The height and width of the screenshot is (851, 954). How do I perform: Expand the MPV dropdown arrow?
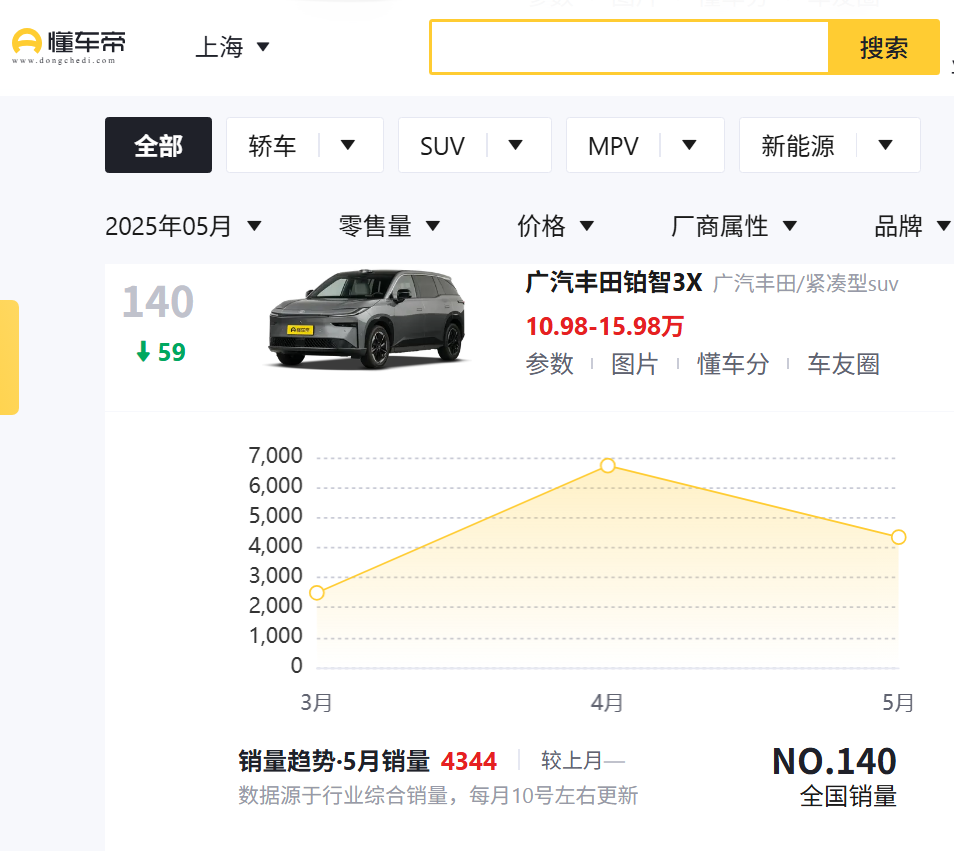click(x=689, y=145)
